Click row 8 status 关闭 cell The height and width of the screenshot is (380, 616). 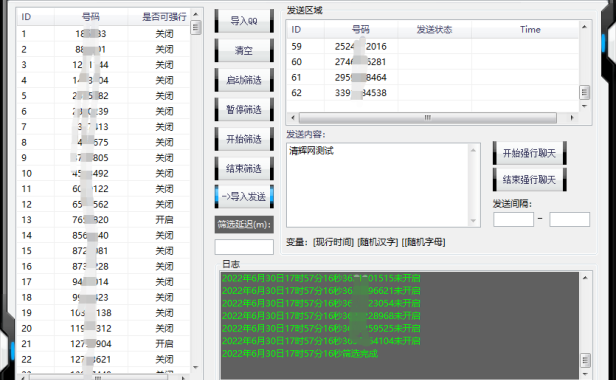pos(164,142)
